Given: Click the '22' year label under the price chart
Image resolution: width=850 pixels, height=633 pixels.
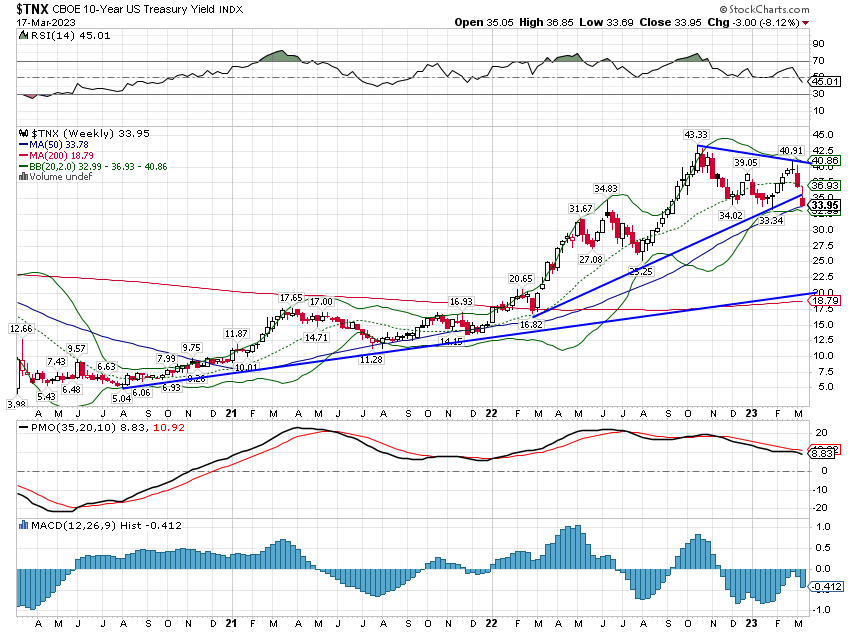Looking at the screenshot, I should click(491, 413).
